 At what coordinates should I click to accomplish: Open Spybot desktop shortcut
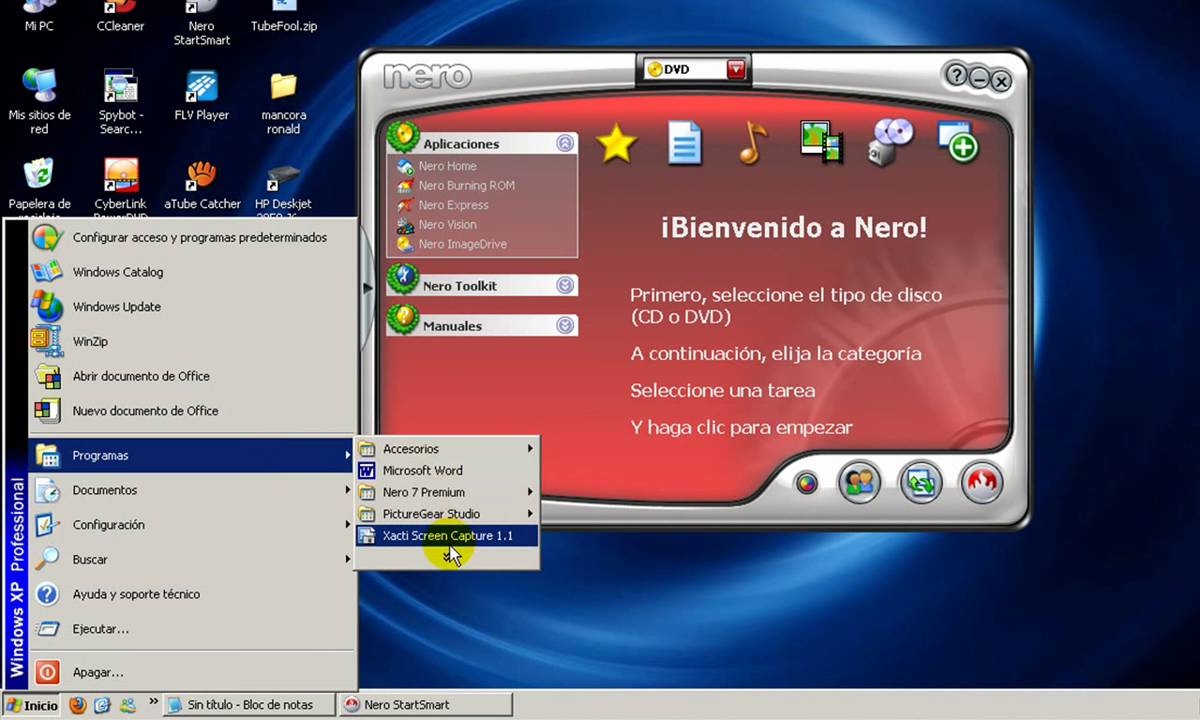click(x=120, y=101)
